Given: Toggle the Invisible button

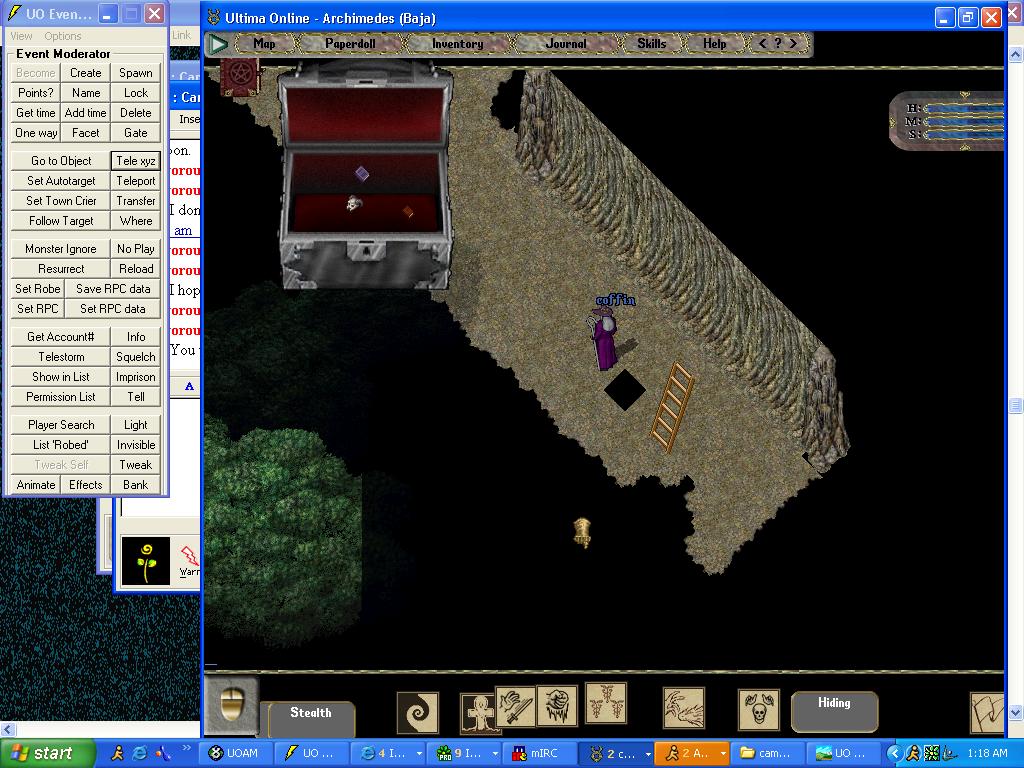Looking at the screenshot, I should (136, 445).
